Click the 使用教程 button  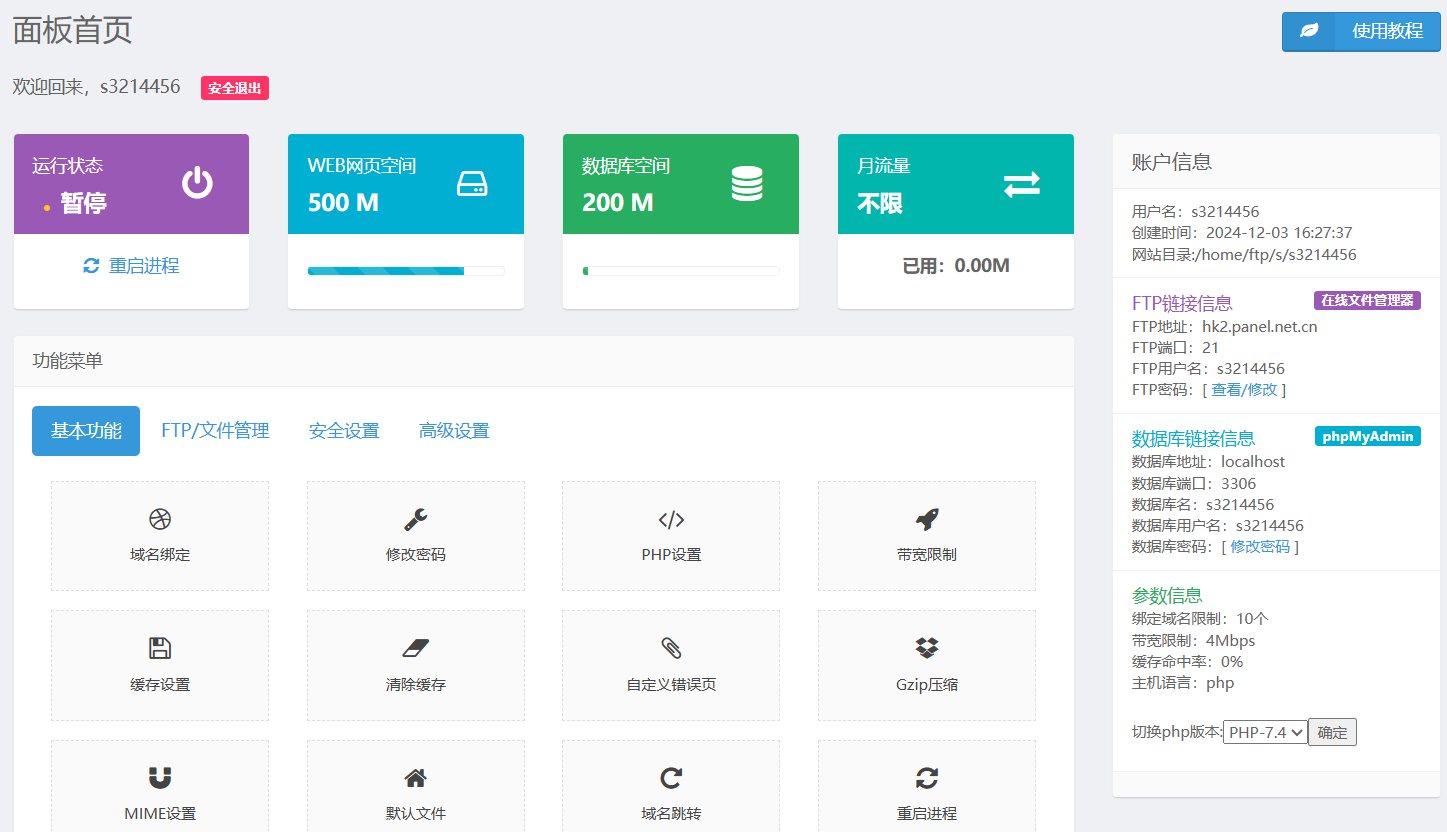click(1361, 31)
